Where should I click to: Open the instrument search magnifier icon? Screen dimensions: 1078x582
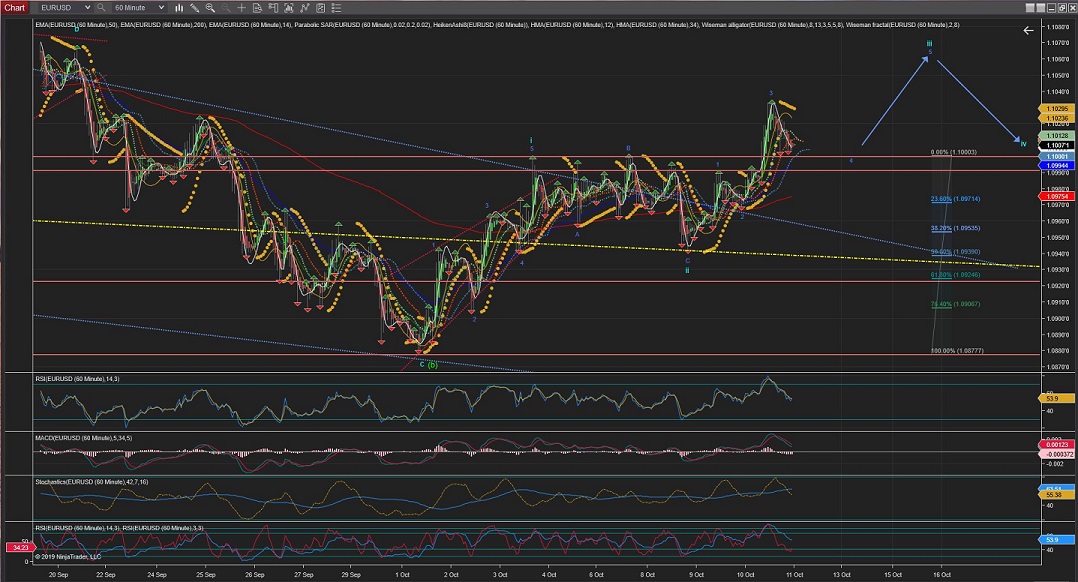(101, 7)
